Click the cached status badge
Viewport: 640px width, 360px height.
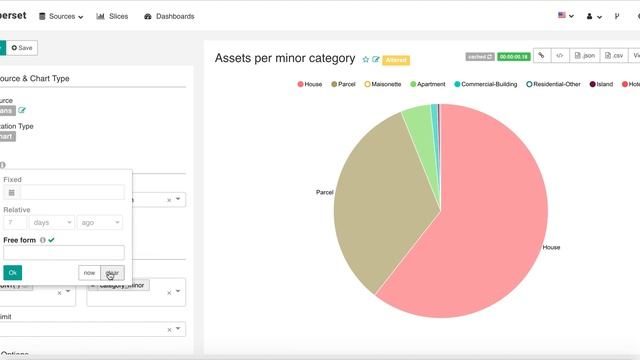[480, 57]
